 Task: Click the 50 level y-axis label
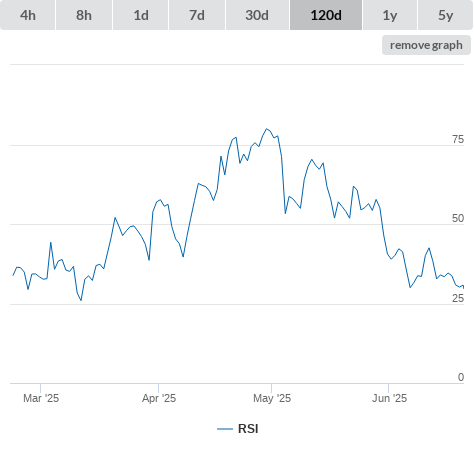[x=458, y=218]
